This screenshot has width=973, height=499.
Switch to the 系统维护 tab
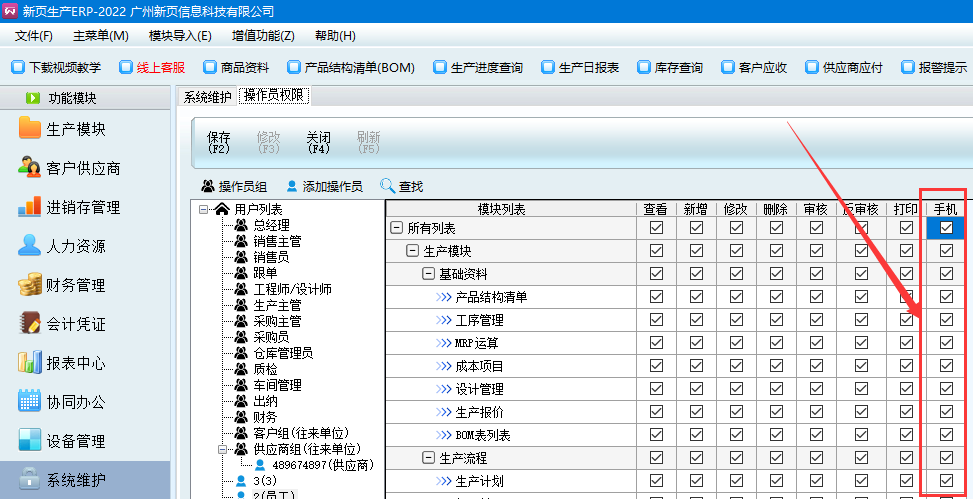[x=207, y=97]
